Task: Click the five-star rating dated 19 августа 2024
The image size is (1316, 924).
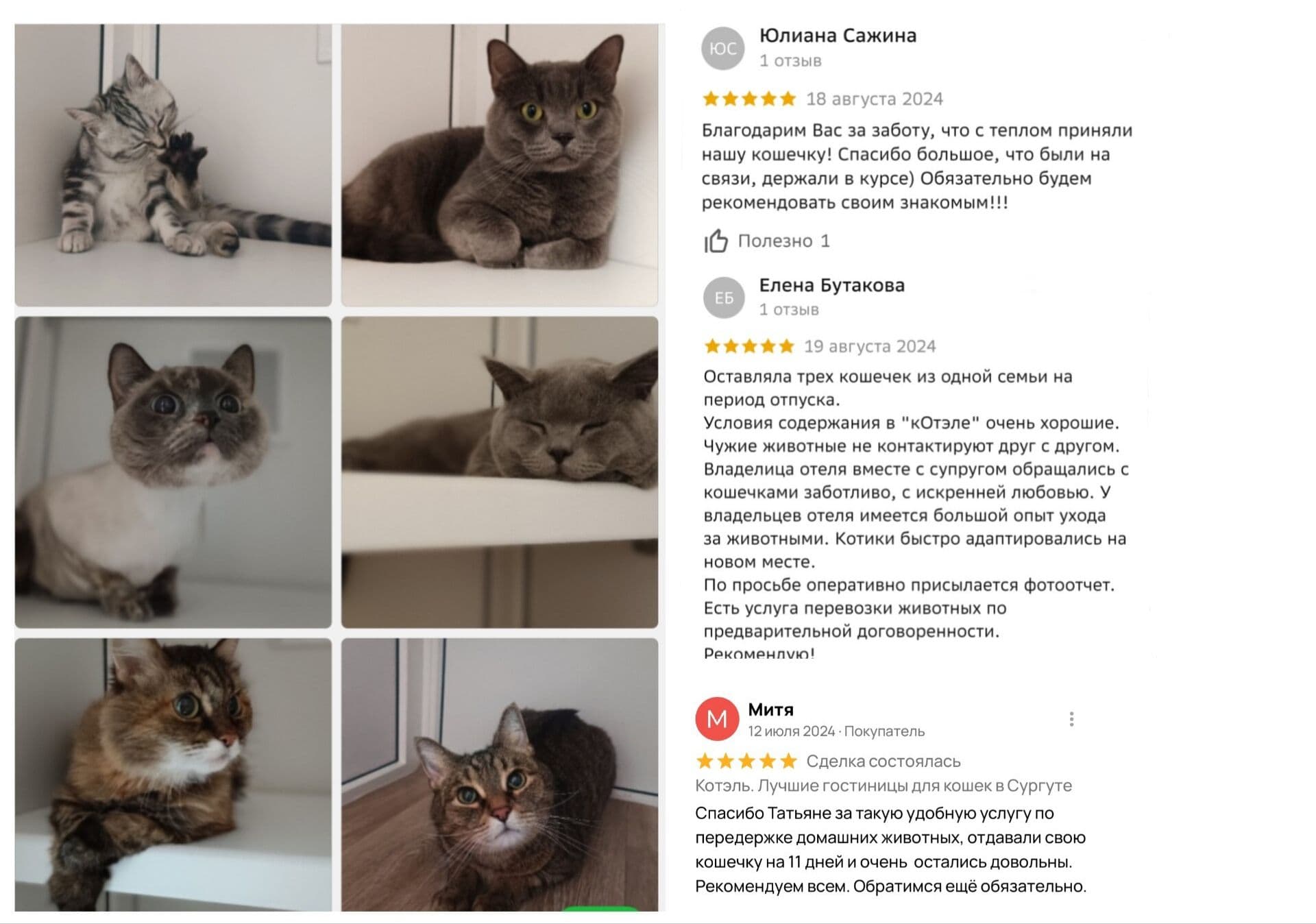Action: (x=749, y=346)
